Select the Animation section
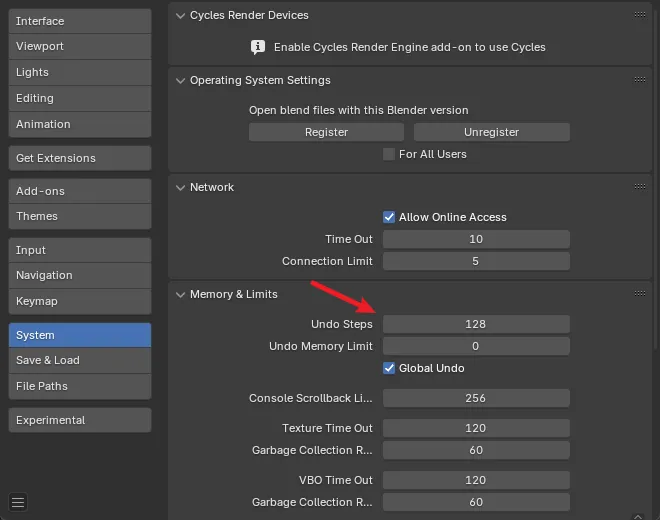 tap(80, 124)
